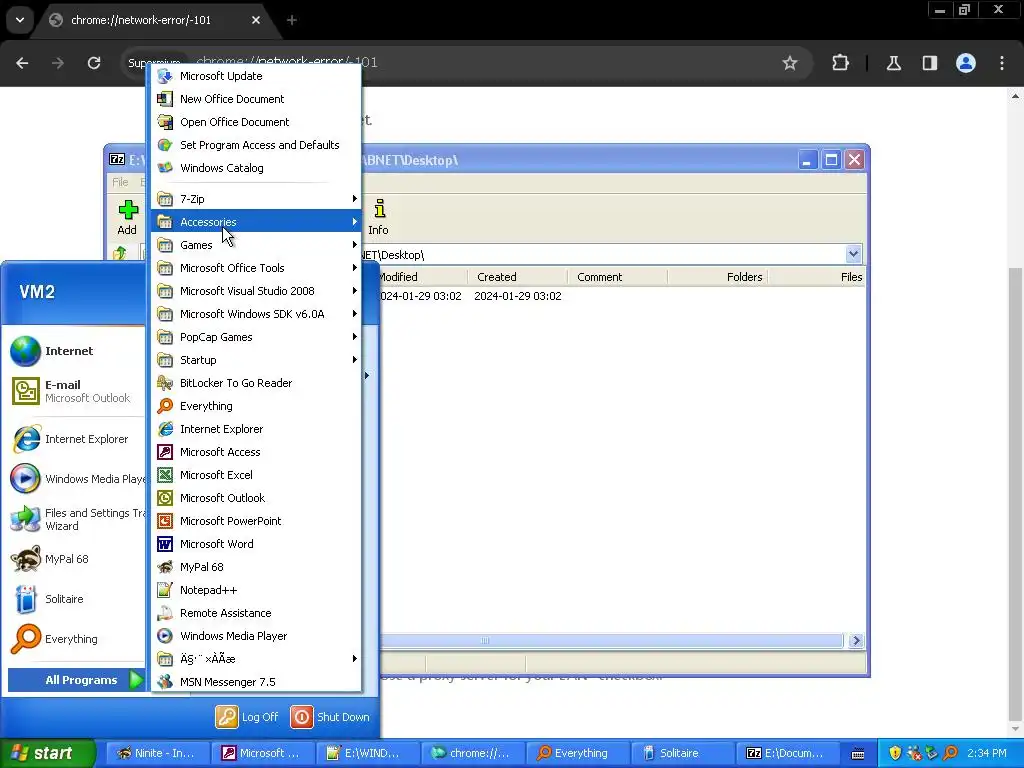Open Internet Explorer from All Programs list
Screen dimensions: 1024x768
tap(256, 429)
